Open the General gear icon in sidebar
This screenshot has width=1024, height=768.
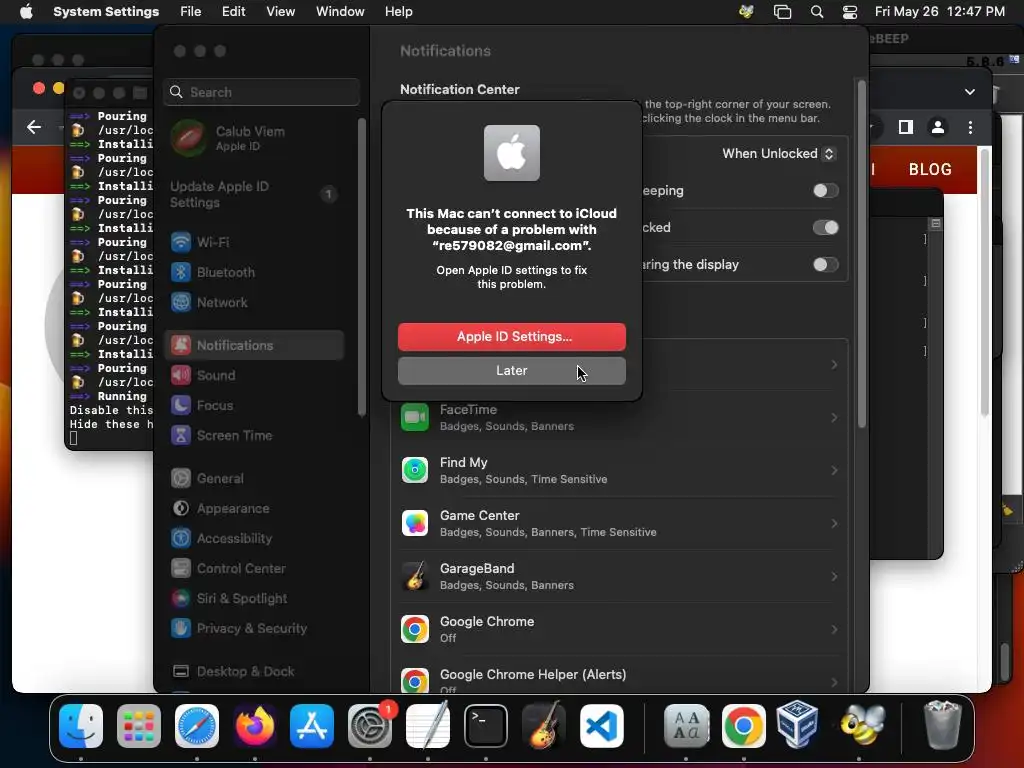[181, 478]
